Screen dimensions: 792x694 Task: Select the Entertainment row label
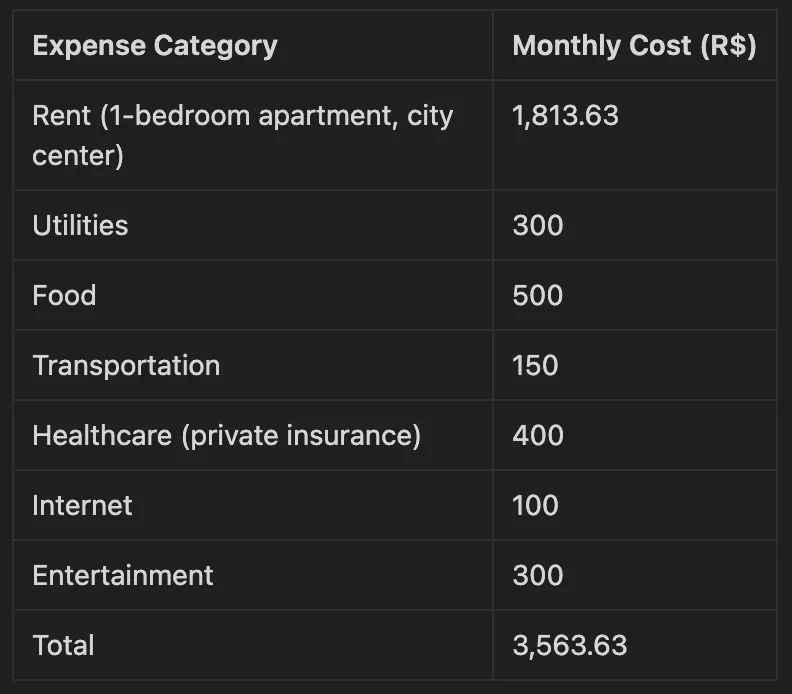(123, 575)
